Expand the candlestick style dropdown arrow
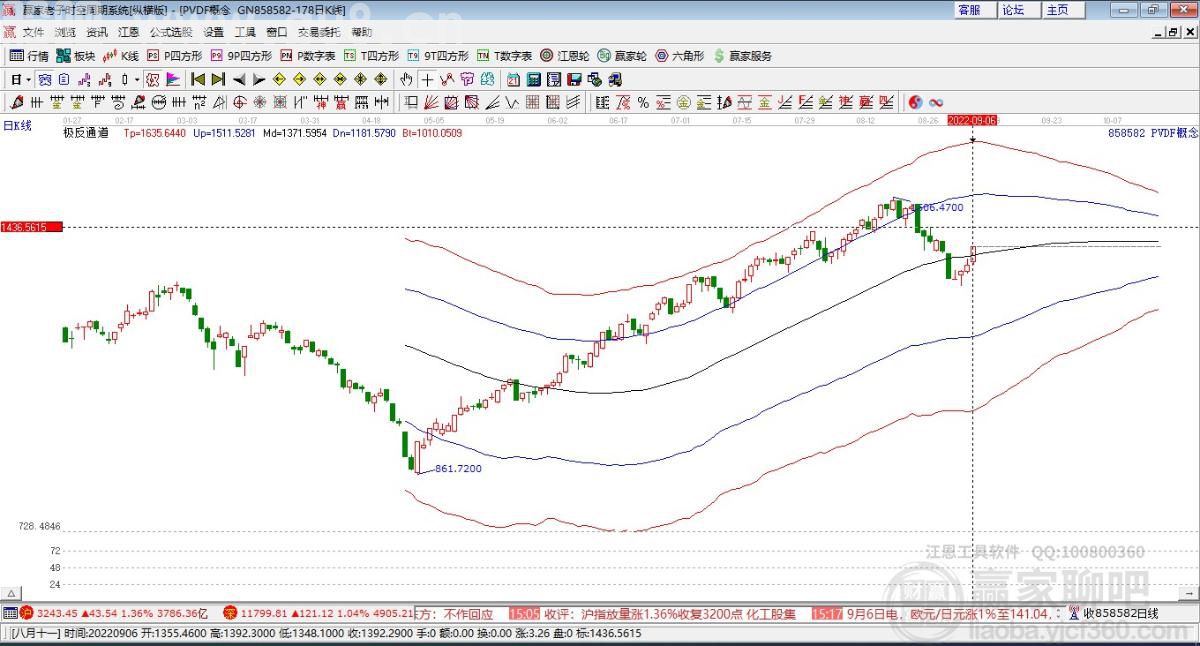 pyautogui.click(x=137, y=79)
